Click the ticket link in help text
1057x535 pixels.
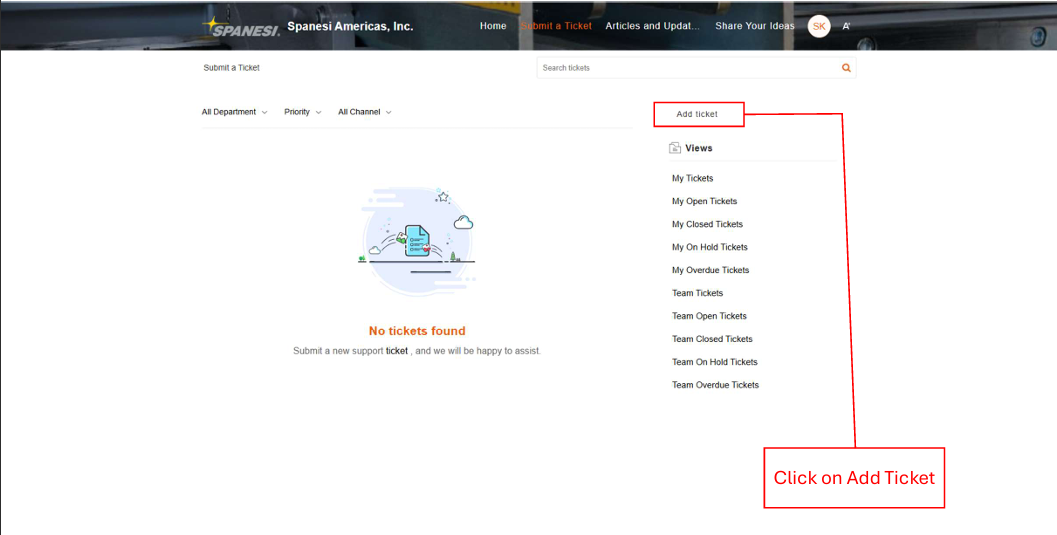pyautogui.click(x=397, y=351)
